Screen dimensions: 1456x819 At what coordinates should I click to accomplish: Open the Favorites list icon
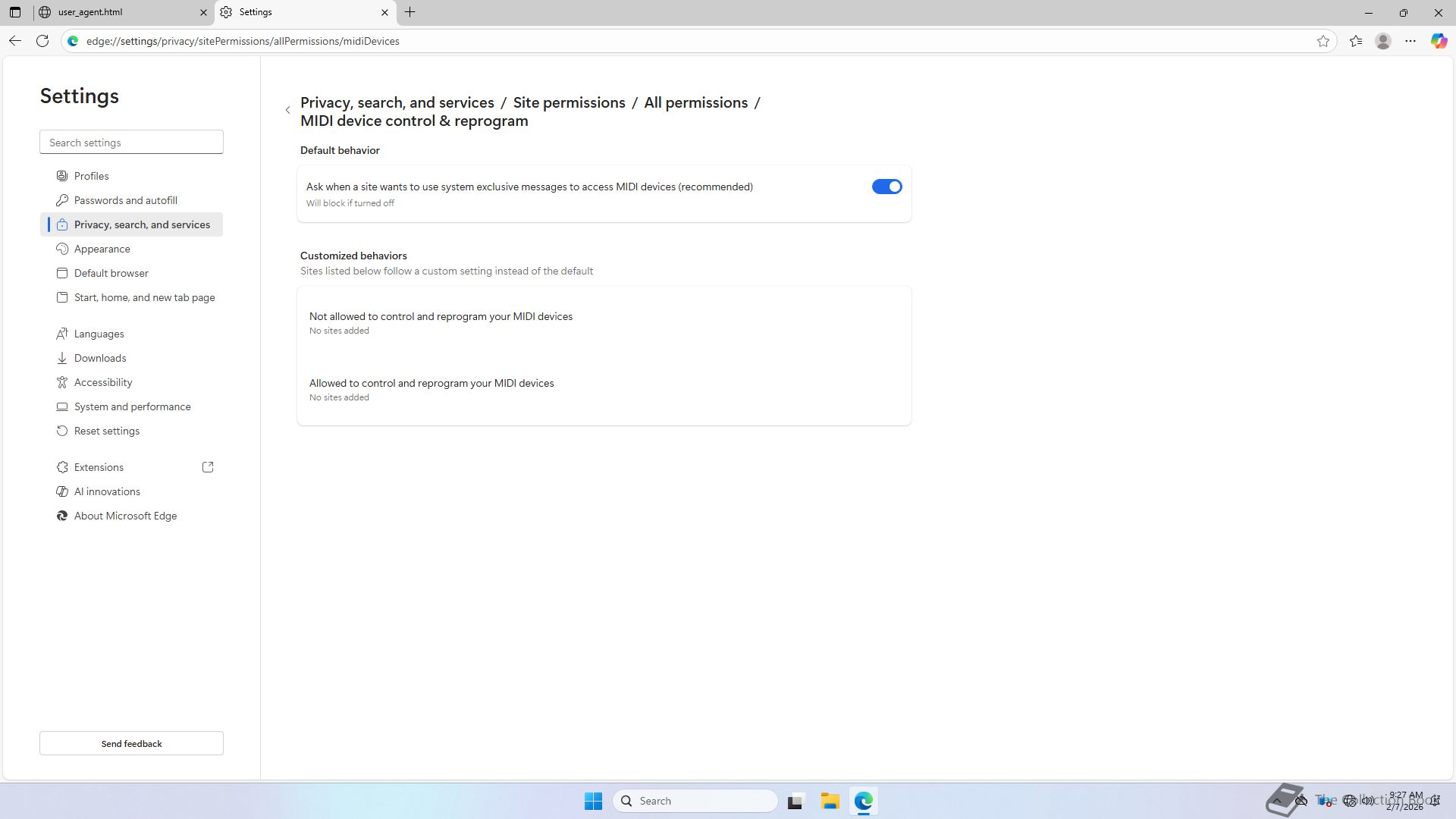pyautogui.click(x=1356, y=41)
